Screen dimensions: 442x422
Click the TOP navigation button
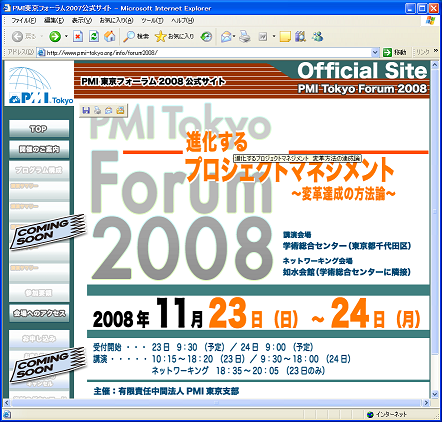(x=39, y=129)
